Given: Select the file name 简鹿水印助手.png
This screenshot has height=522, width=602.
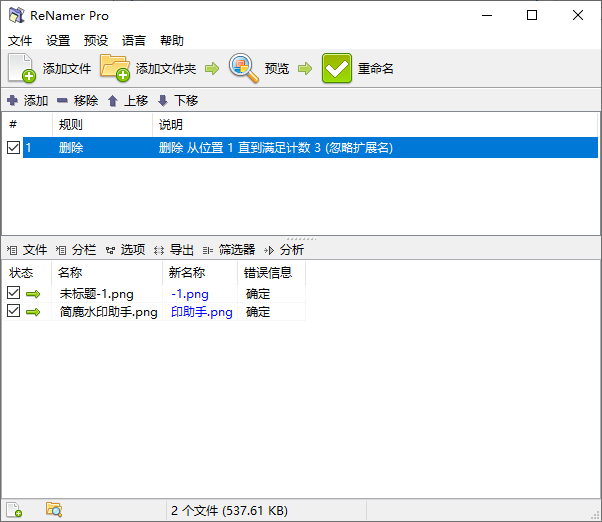Looking at the screenshot, I should coord(109,312).
